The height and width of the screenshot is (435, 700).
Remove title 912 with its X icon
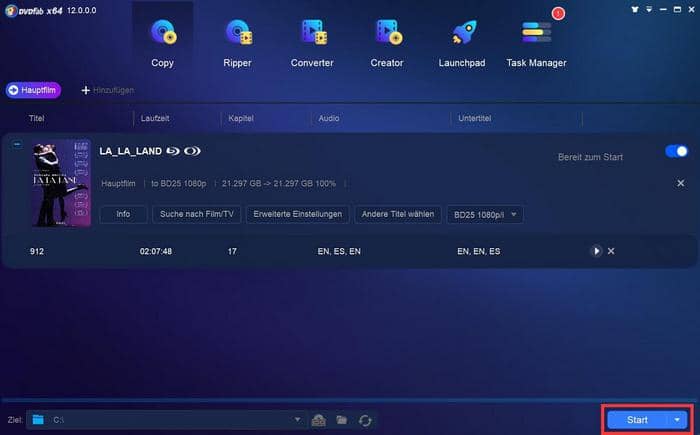pos(611,251)
